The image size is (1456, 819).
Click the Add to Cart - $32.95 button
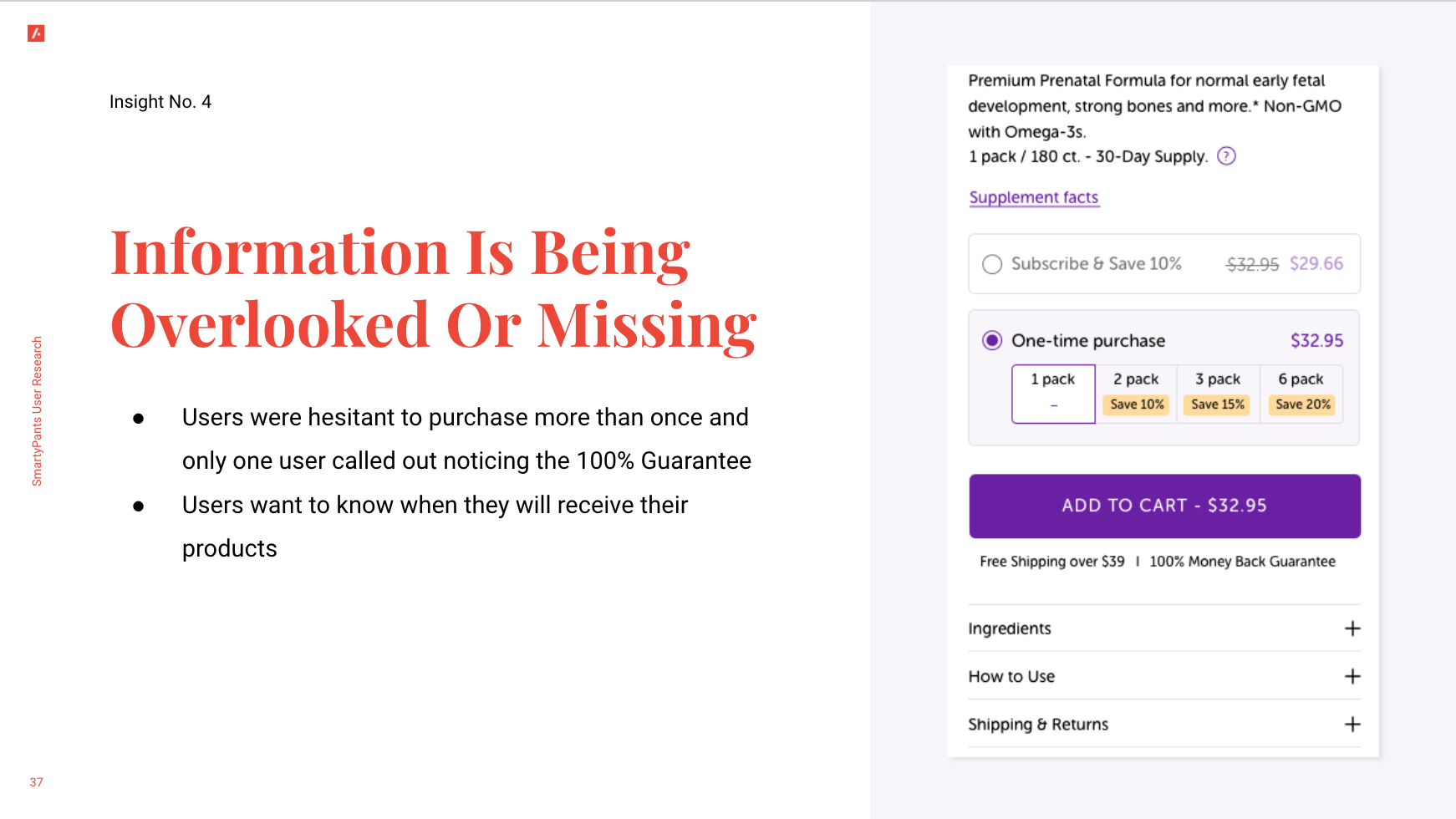click(1164, 506)
